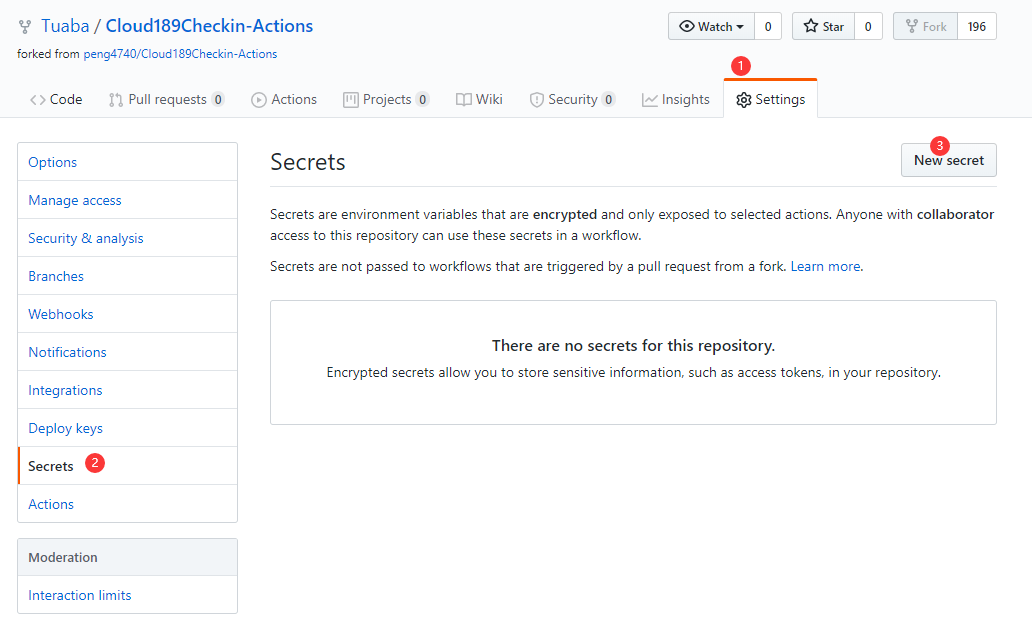The width and height of the screenshot is (1032, 632).
Task: View the fork count 196
Action: click(x=976, y=27)
